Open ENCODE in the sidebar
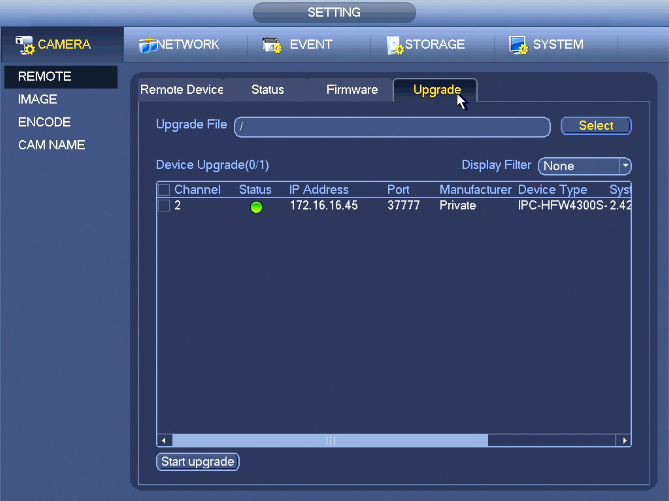Viewport: 669px width, 501px height. tap(44, 122)
